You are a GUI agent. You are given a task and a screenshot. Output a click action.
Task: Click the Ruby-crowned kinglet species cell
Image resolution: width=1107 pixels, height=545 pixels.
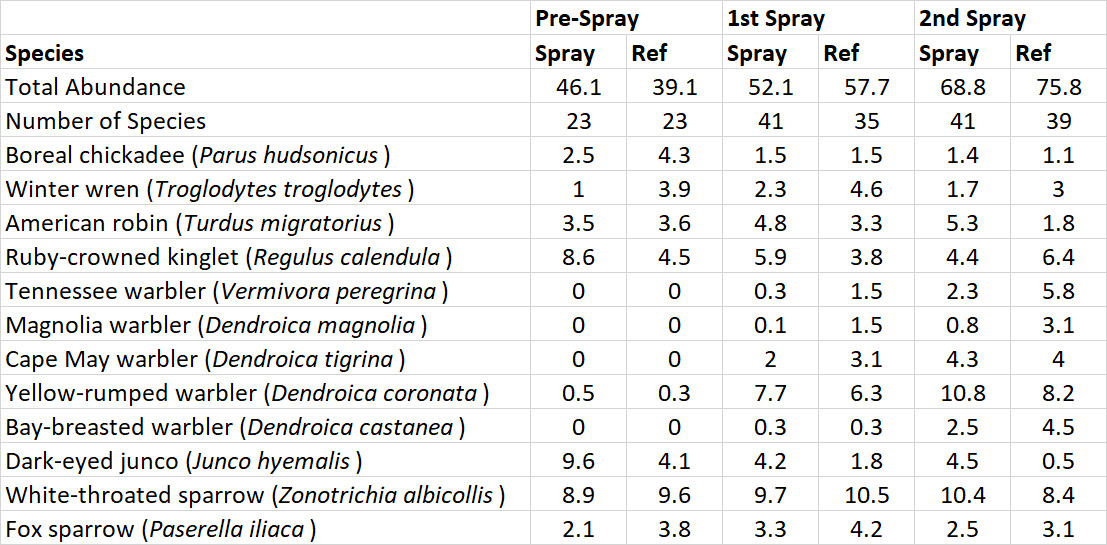pos(229,257)
